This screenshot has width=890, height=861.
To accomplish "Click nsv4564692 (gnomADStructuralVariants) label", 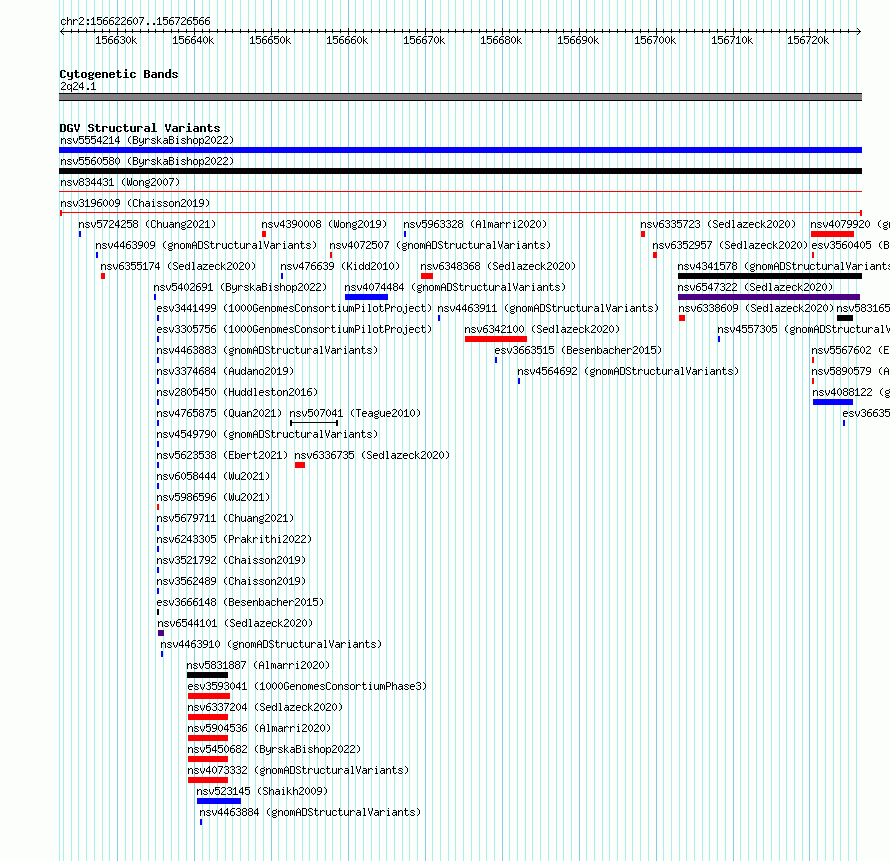I will click(628, 371).
